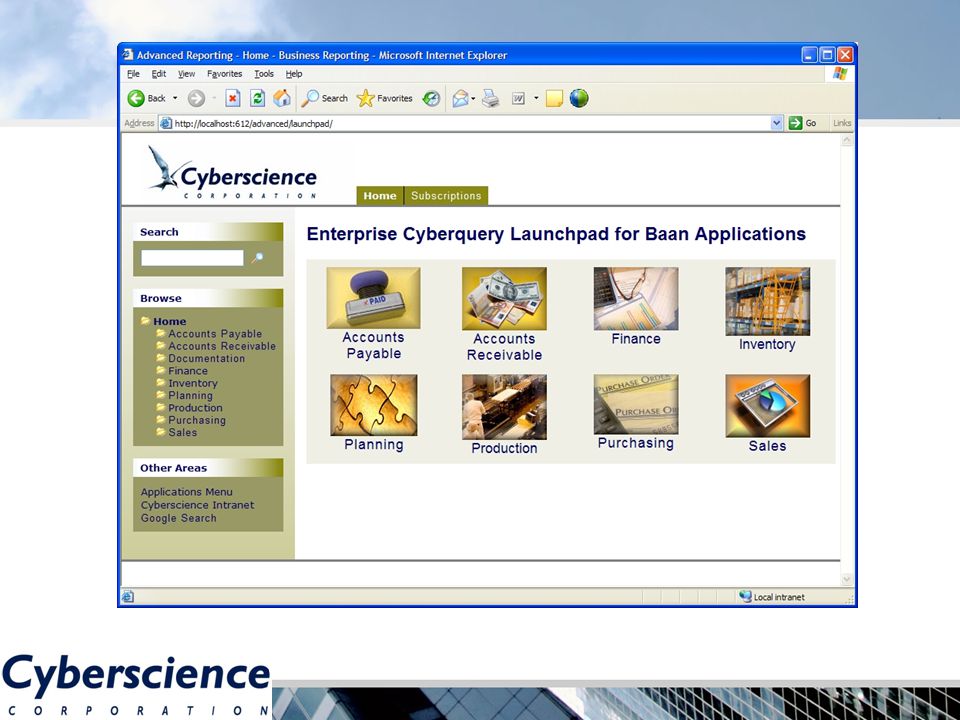This screenshot has height=720, width=960.
Task: Click the globe icon in toolbar
Action: [579, 98]
